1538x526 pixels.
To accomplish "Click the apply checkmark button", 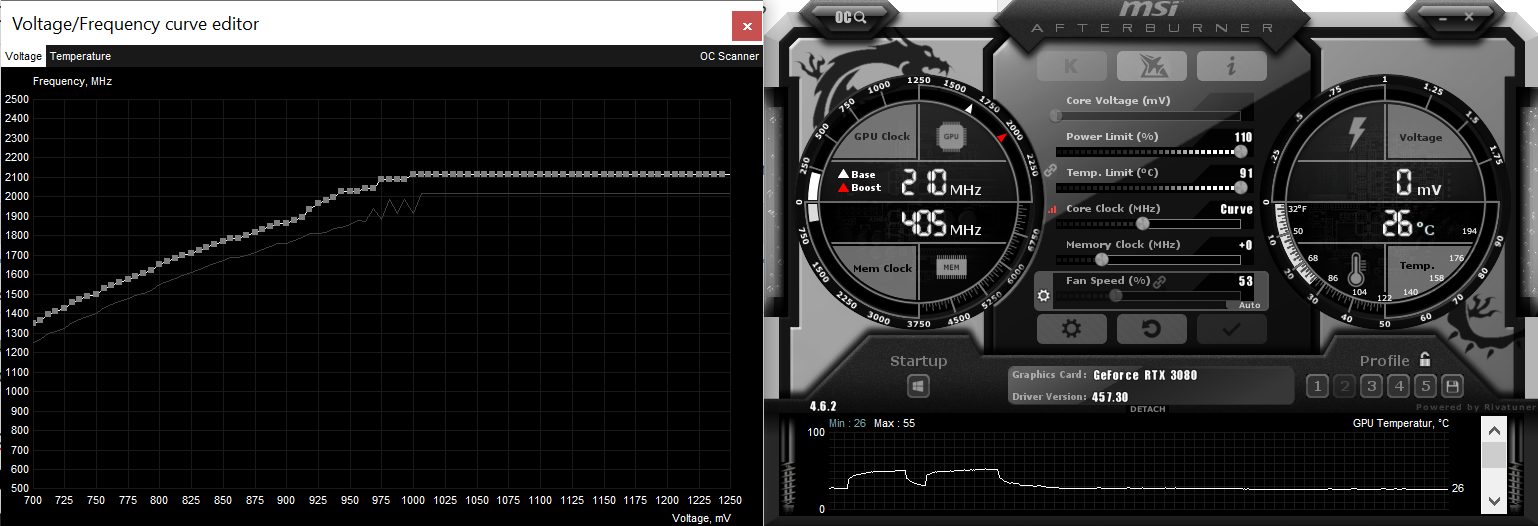I will click(x=1231, y=329).
